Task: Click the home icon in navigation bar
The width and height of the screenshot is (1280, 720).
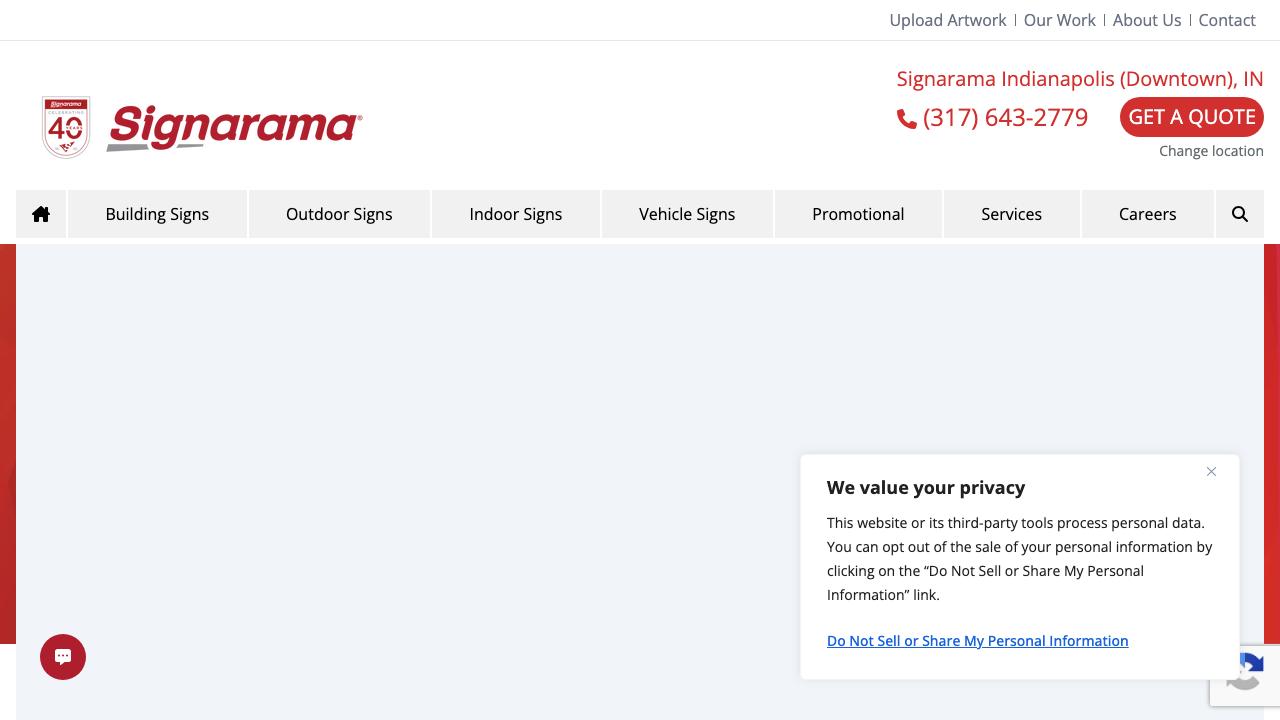Action: click(x=41, y=214)
